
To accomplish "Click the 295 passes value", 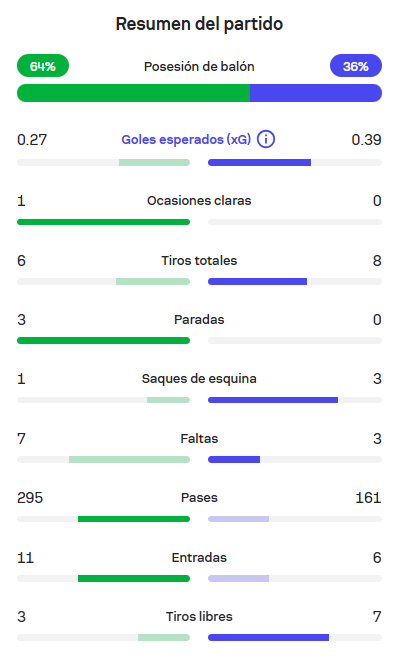I will coord(30,498).
